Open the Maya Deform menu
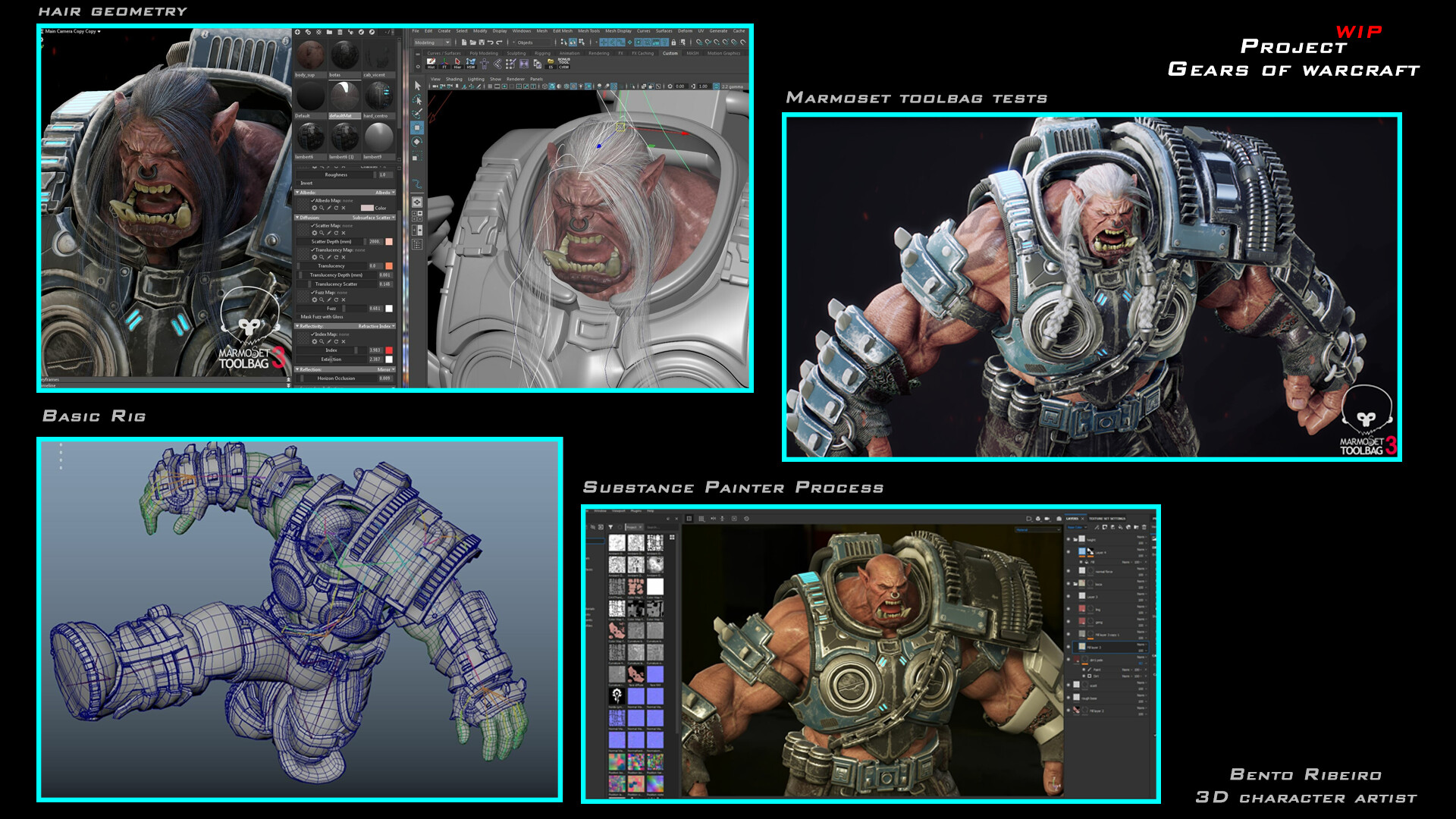 tap(685, 31)
